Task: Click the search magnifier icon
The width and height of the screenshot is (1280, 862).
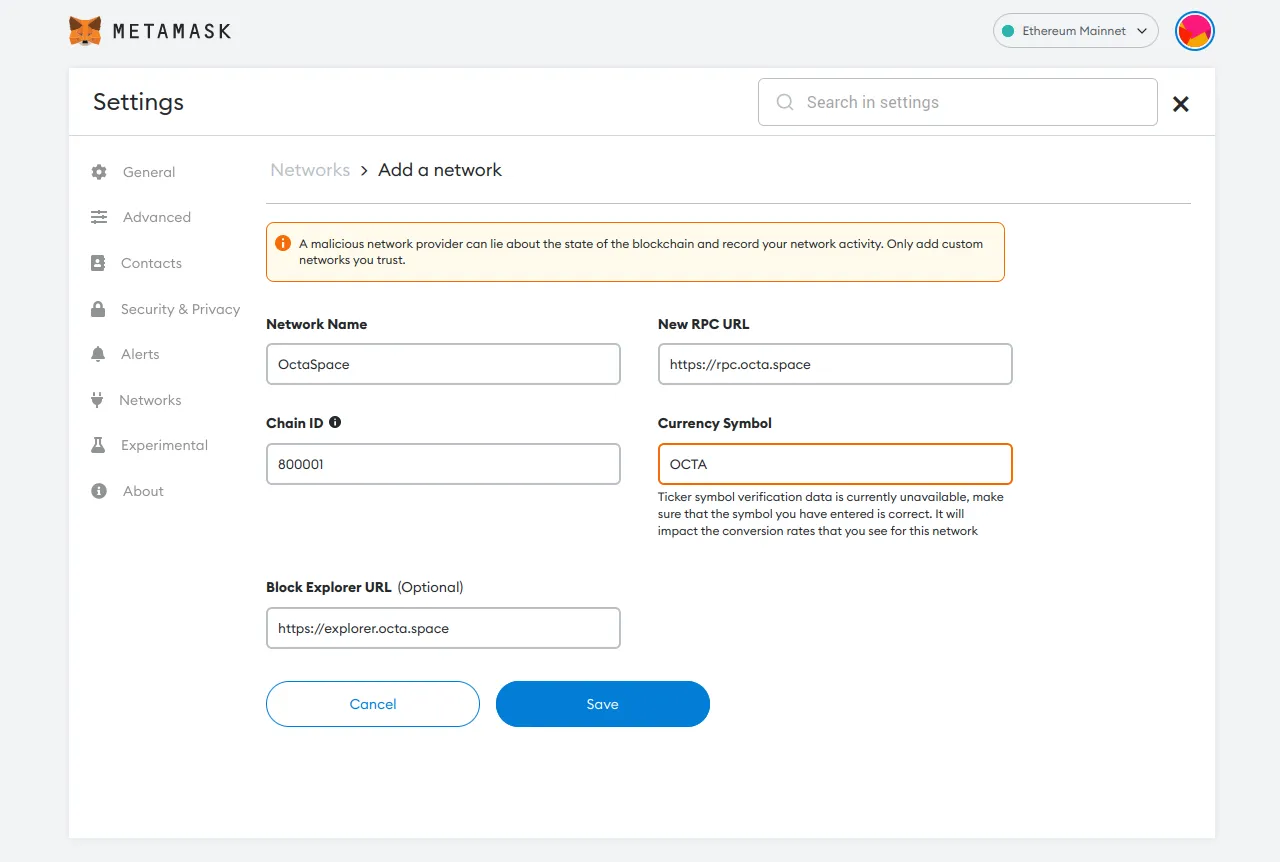Action: (x=785, y=102)
